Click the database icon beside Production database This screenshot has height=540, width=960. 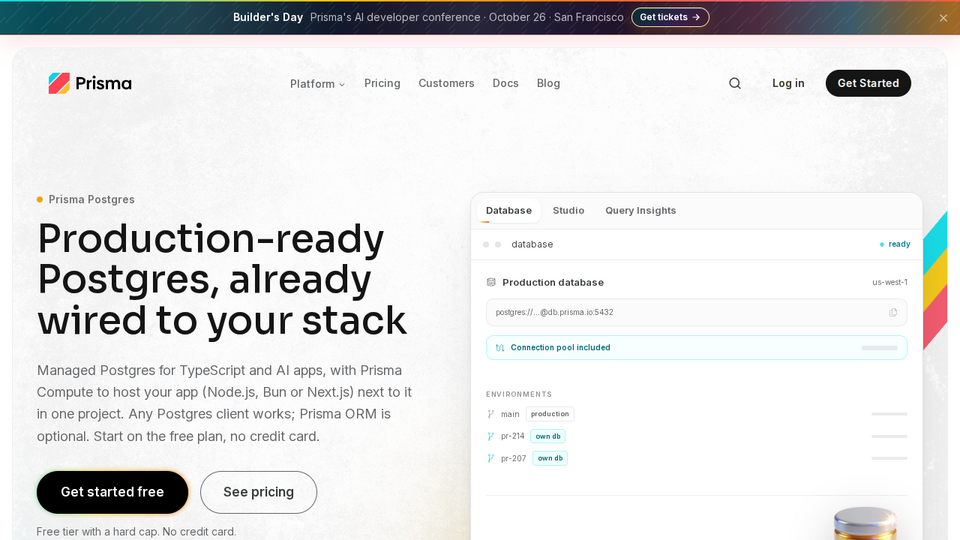(490, 282)
